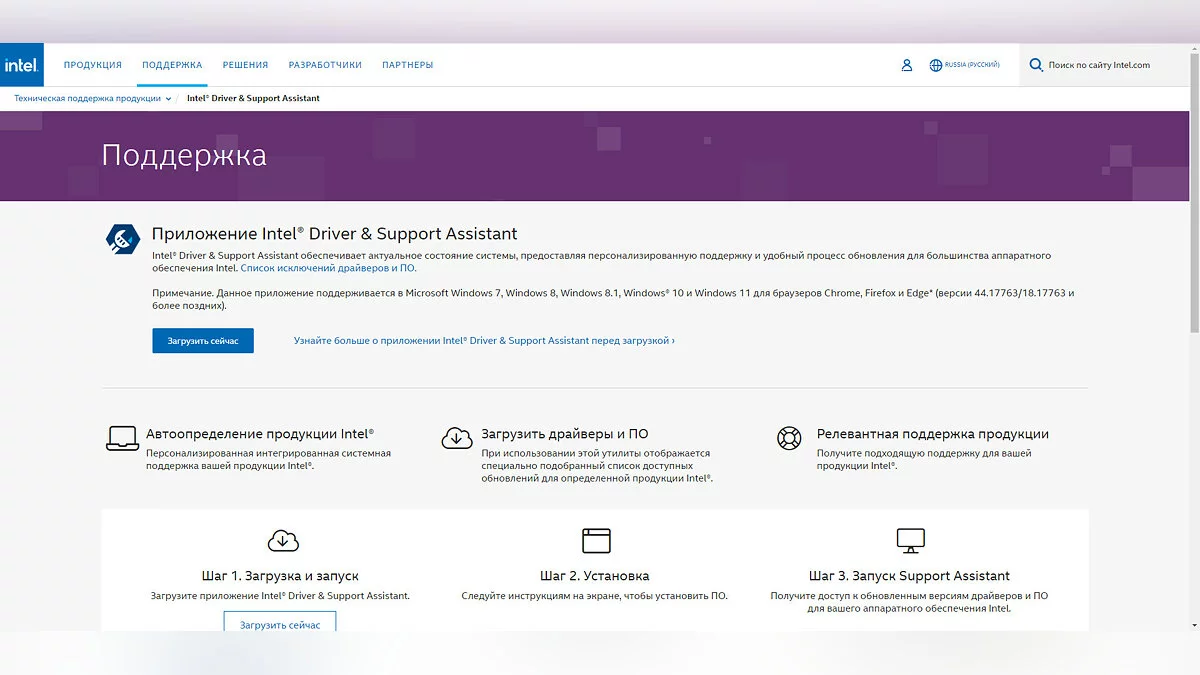
Task: Click the search magnifier icon
Action: coord(1036,65)
